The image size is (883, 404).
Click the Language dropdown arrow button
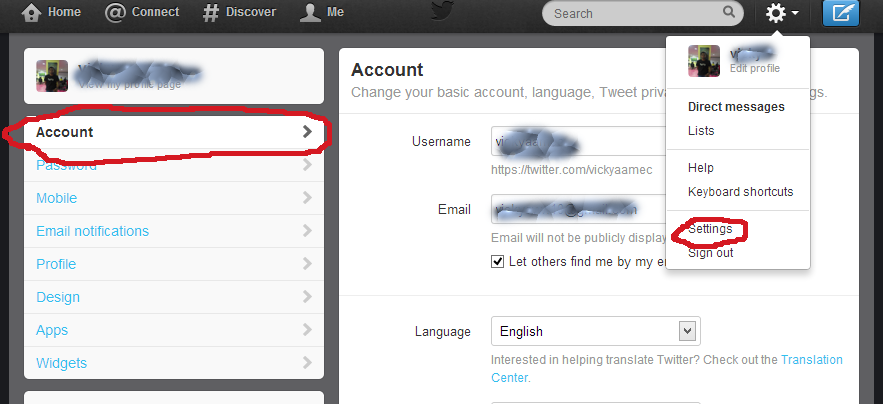[x=687, y=331]
